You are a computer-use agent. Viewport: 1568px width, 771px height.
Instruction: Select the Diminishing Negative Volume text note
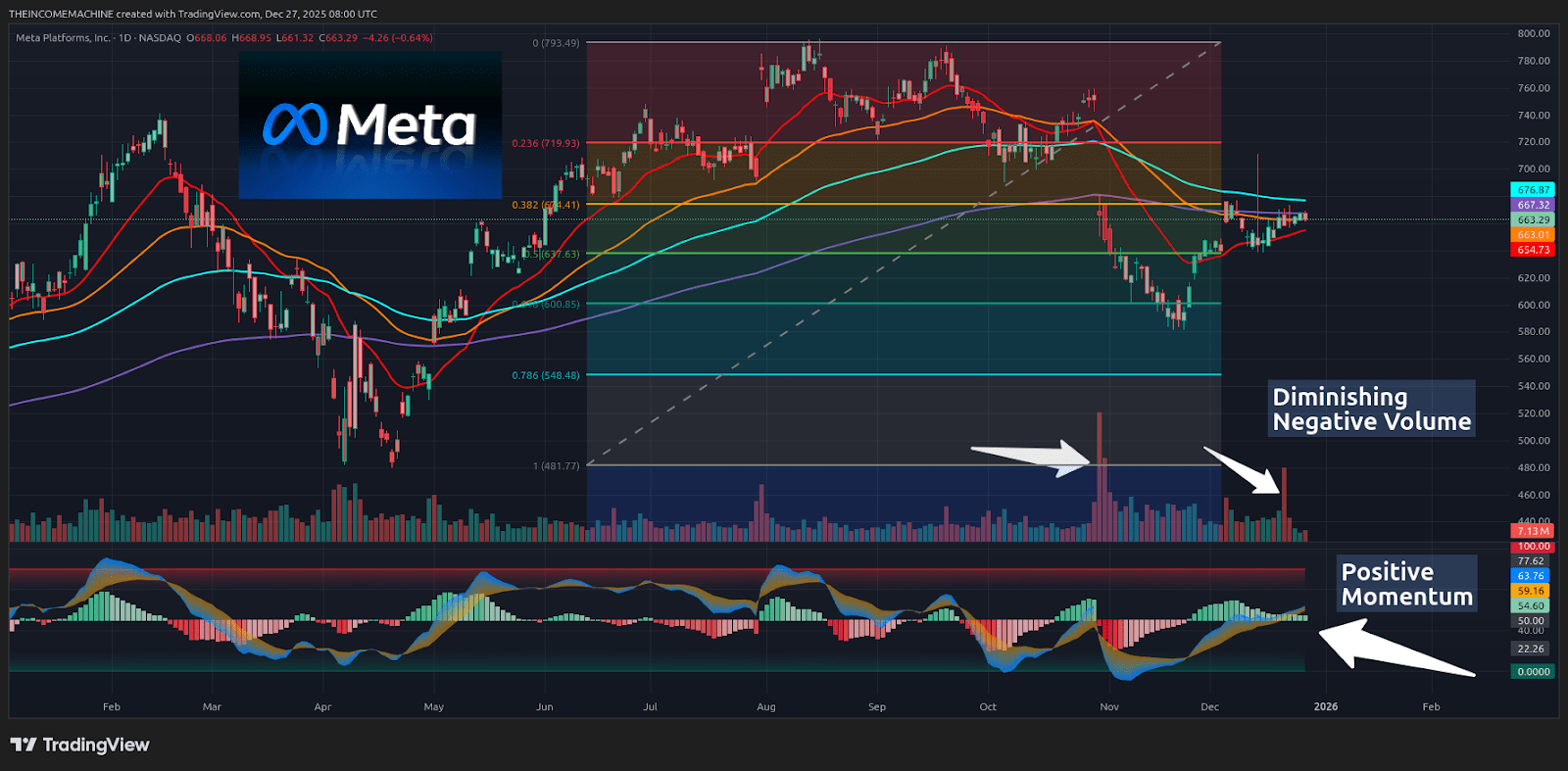(x=1372, y=409)
